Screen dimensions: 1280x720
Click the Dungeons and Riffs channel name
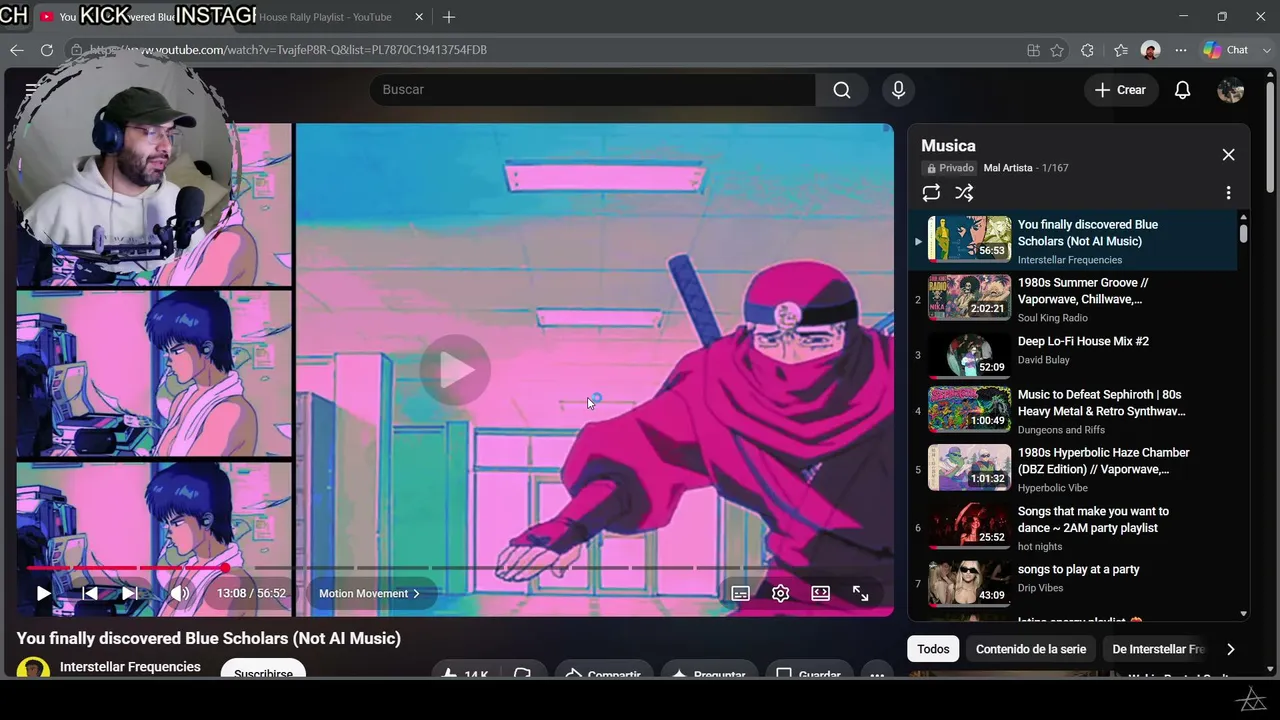(1061, 430)
